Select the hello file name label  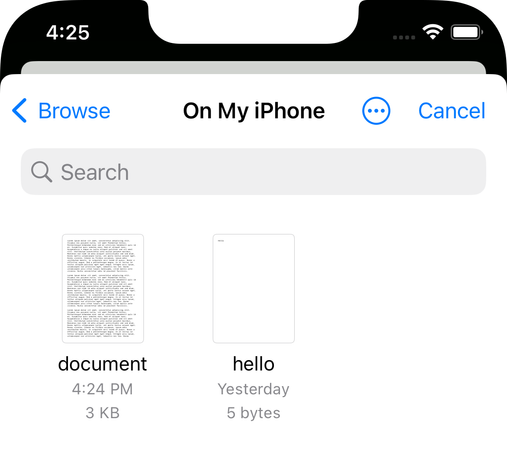[x=254, y=364]
